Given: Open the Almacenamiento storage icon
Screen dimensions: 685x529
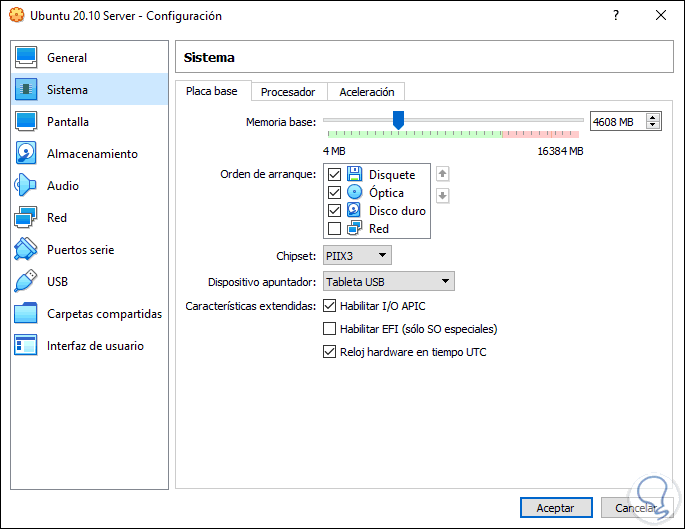Looking at the screenshot, I should 26,154.
